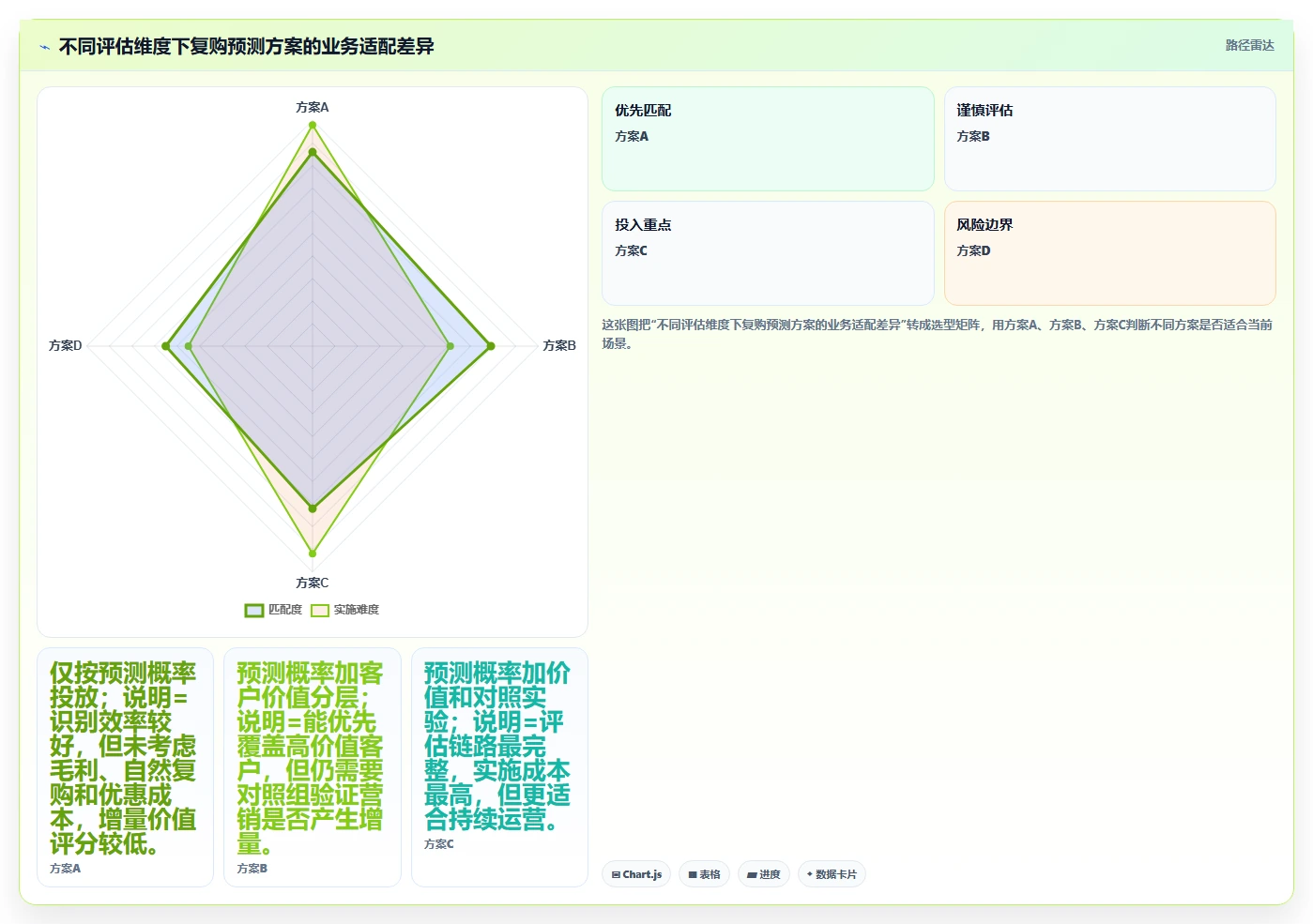This screenshot has height=924, width=1313.
Task: Open the 投入重点 card for 方案C
Action: click(x=768, y=253)
